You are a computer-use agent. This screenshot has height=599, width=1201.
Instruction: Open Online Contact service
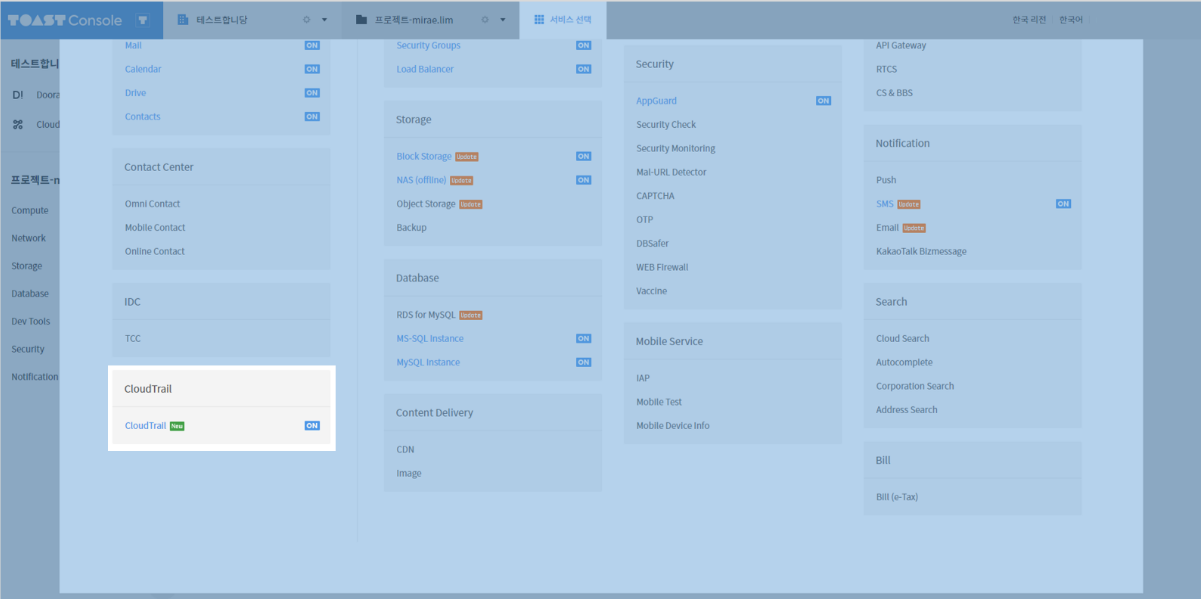pos(155,251)
